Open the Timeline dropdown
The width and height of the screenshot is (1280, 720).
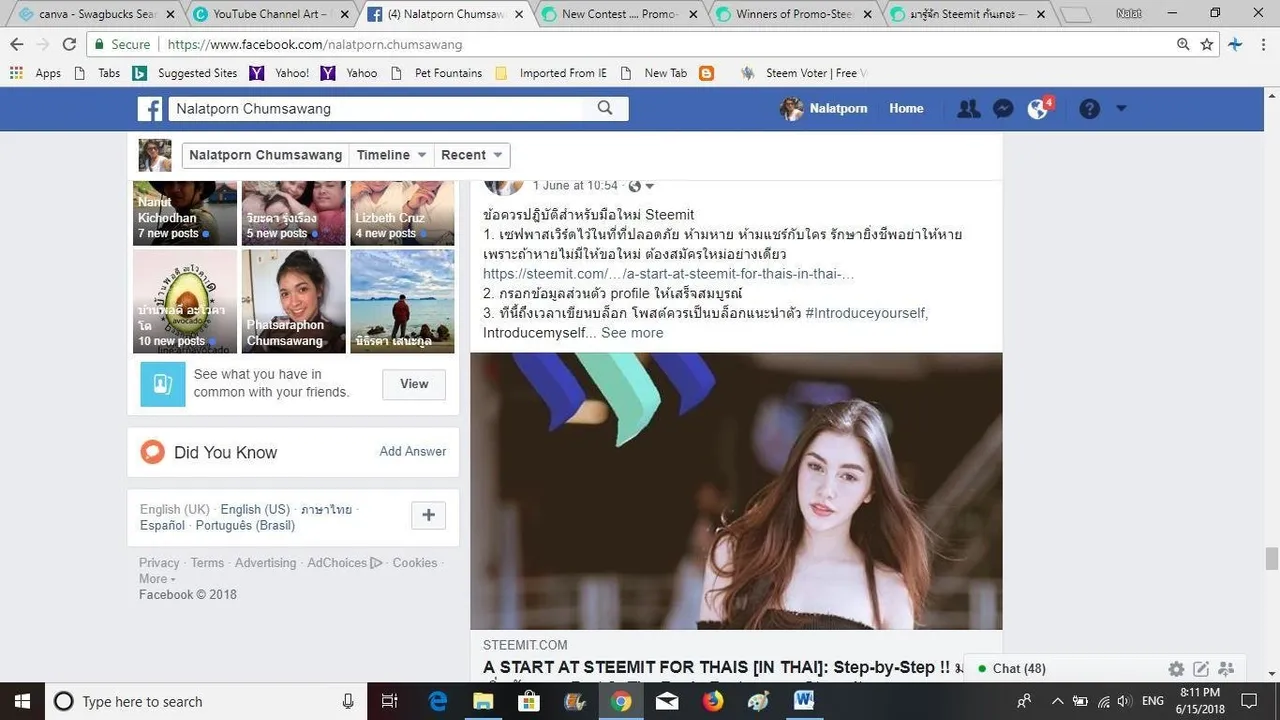392,155
